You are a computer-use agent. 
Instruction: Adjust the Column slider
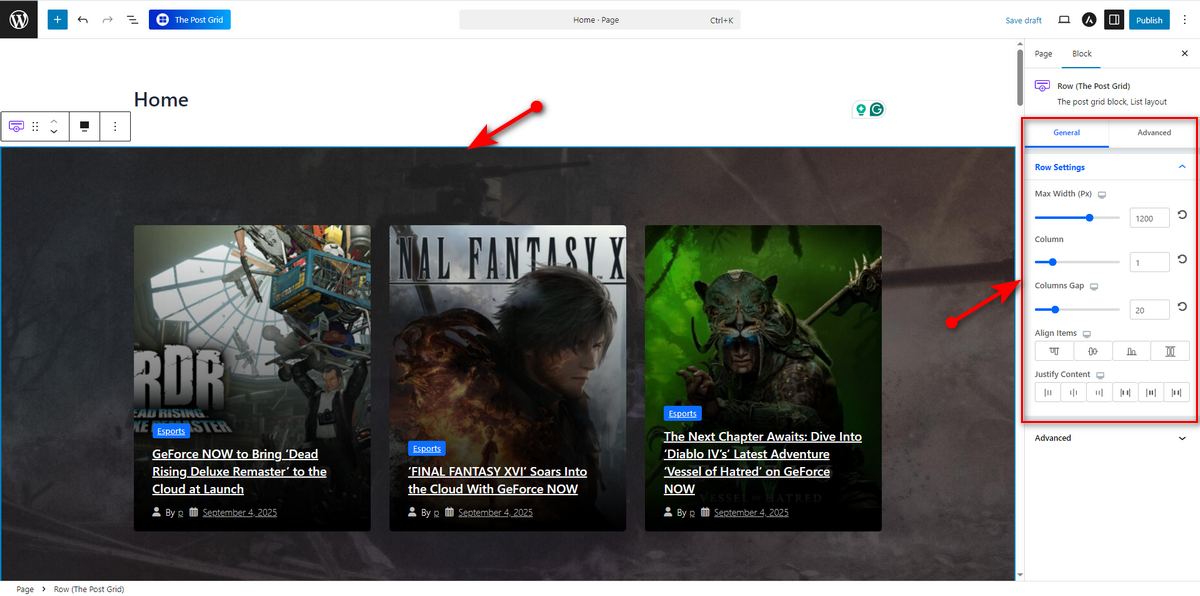1076,262
